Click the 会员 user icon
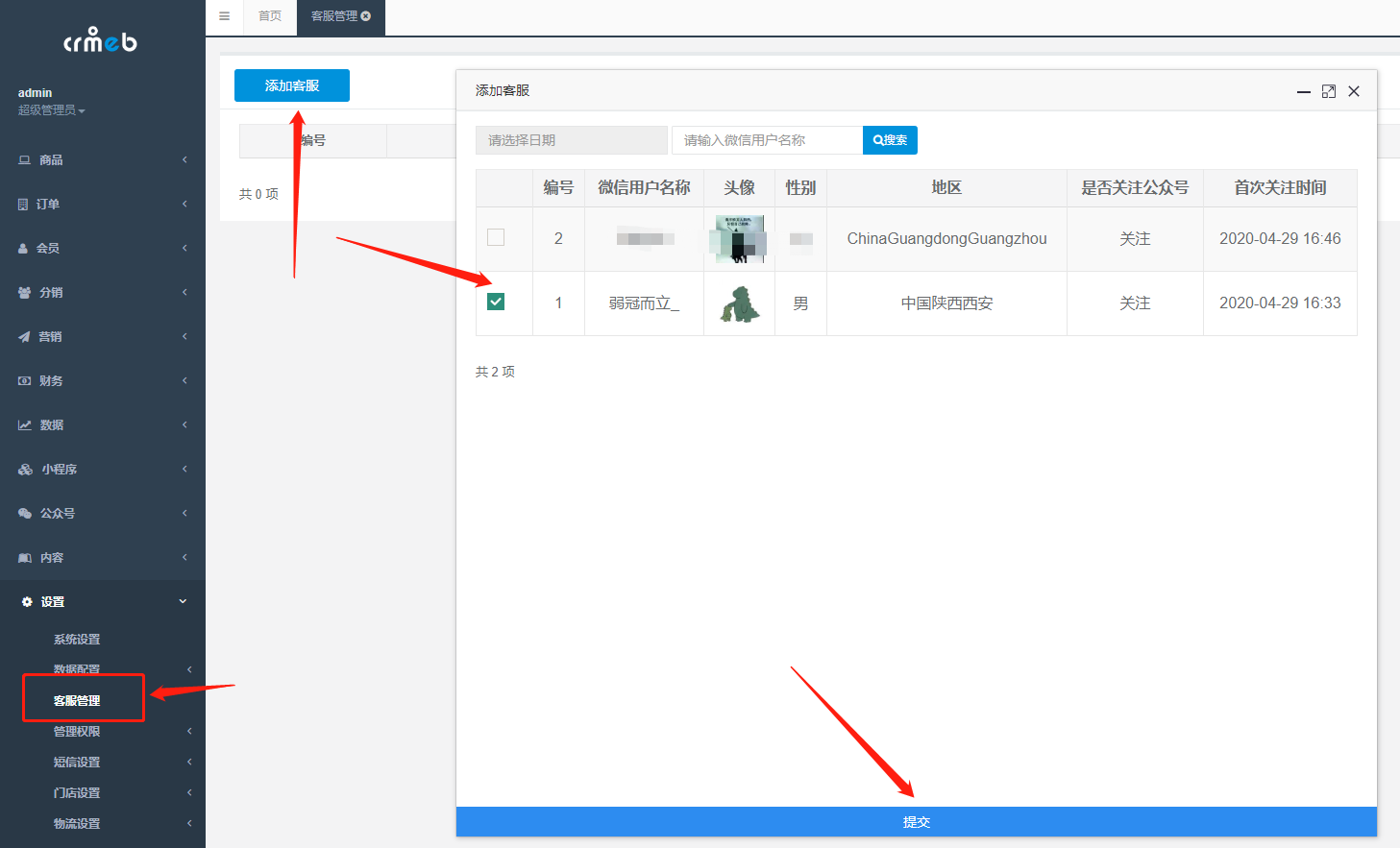This screenshot has width=1400, height=848. (x=24, y=249)
